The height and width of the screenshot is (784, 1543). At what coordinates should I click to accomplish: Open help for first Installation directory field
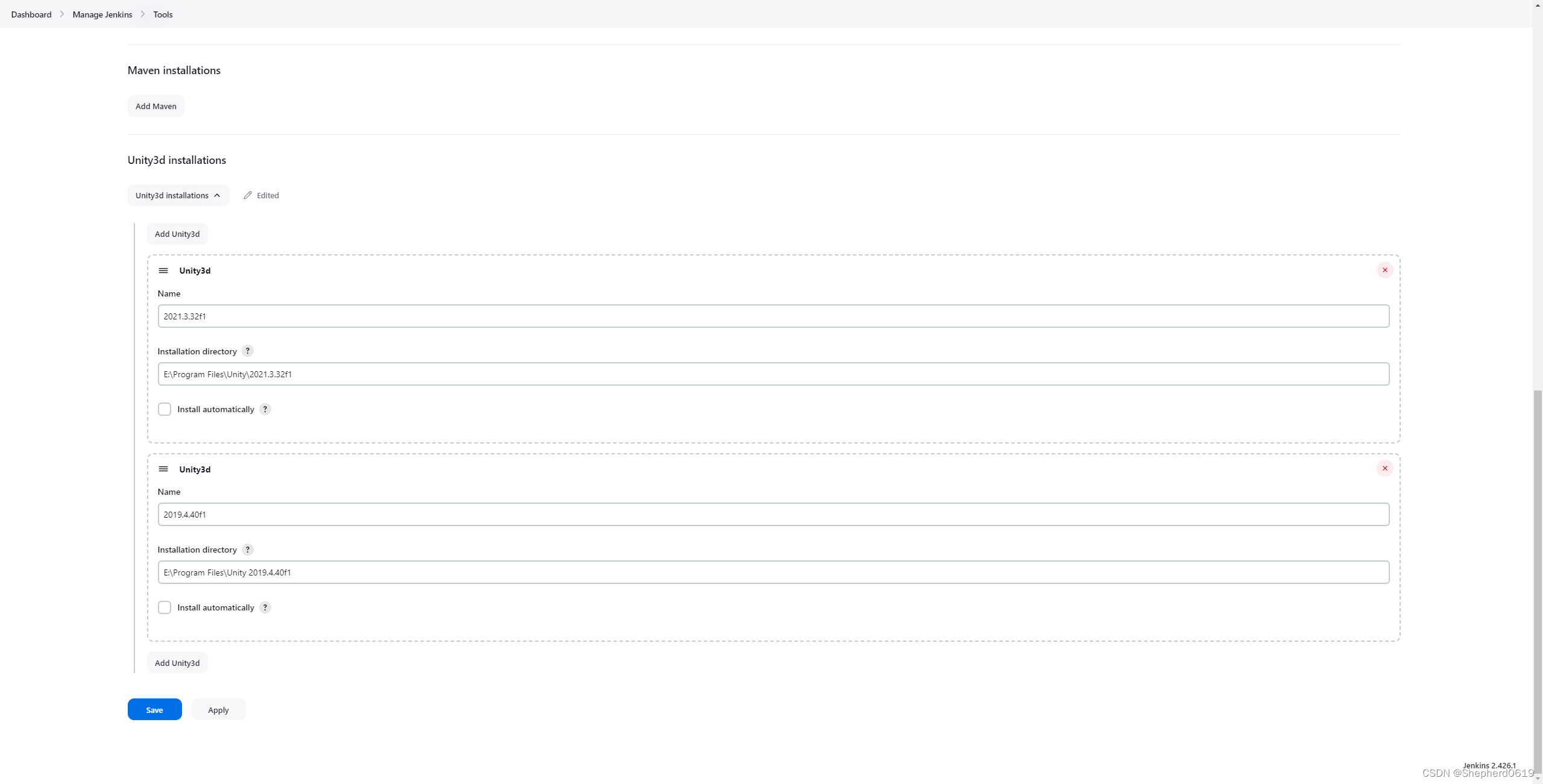click(247, 351)
